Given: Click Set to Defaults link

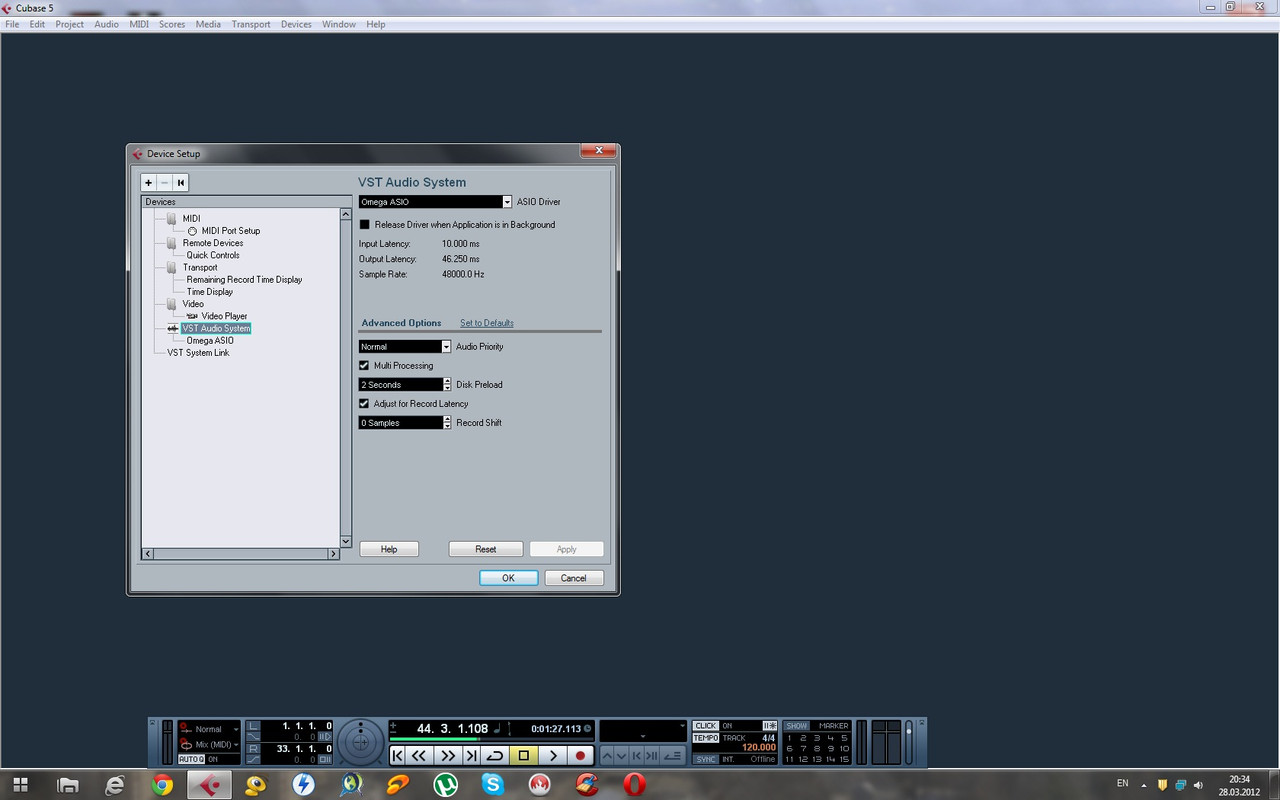Looking at the screenshot, I should point(487,323).
